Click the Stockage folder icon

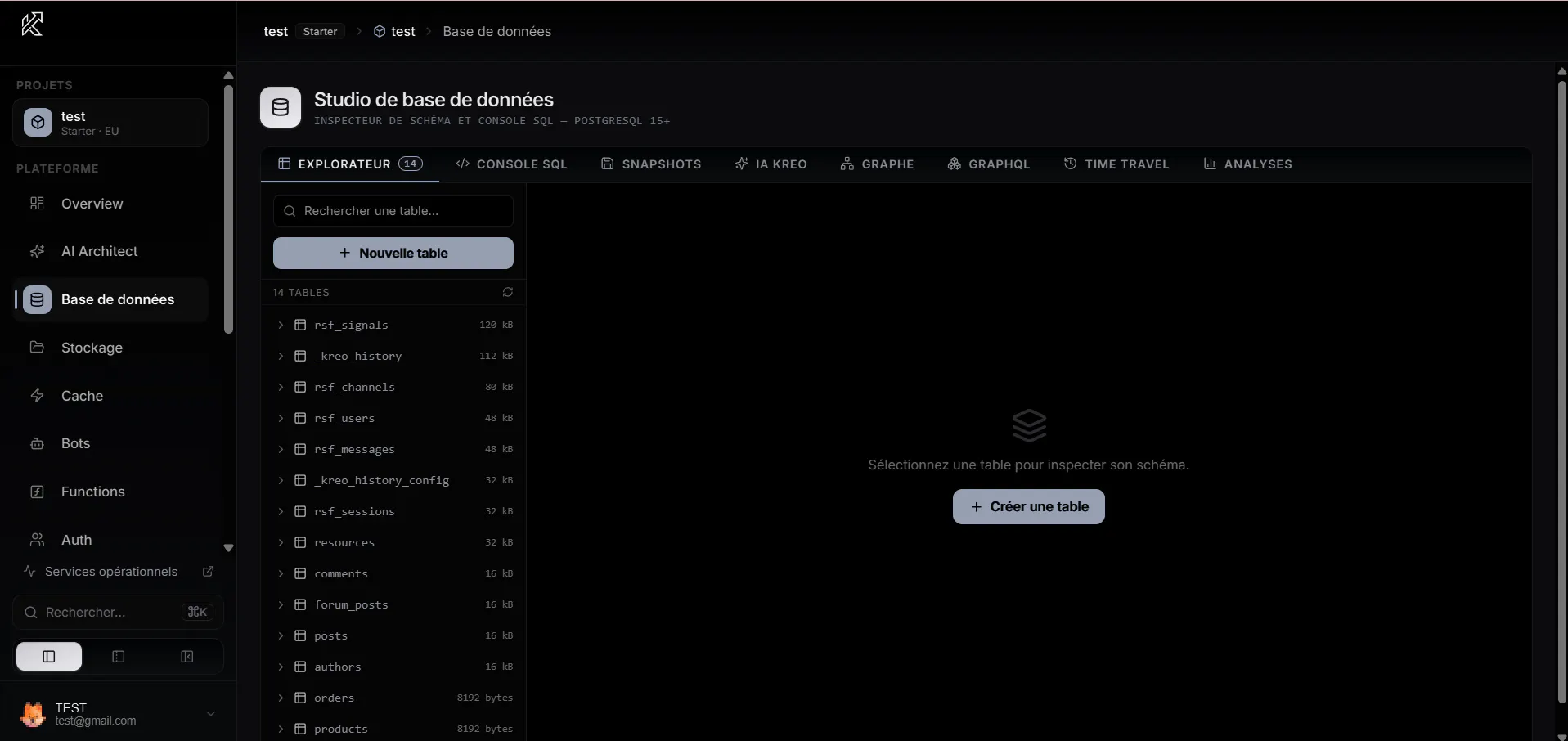point(37,348)
